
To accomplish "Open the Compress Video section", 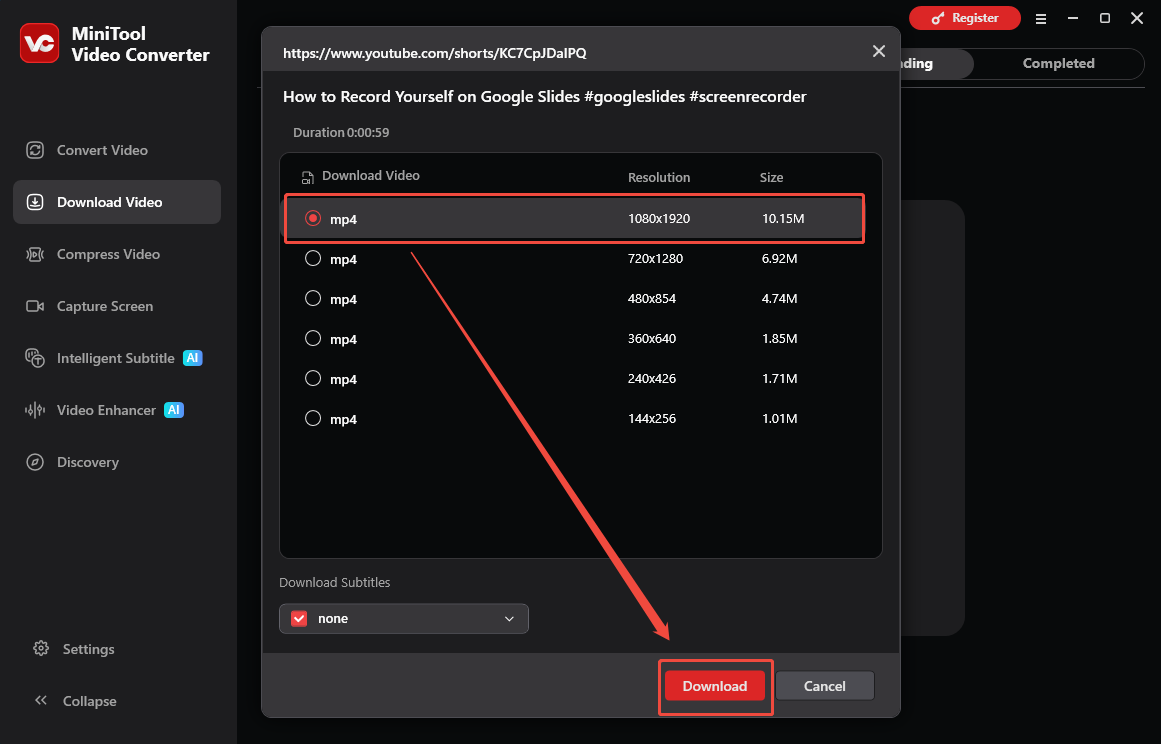I will [117, 254].
